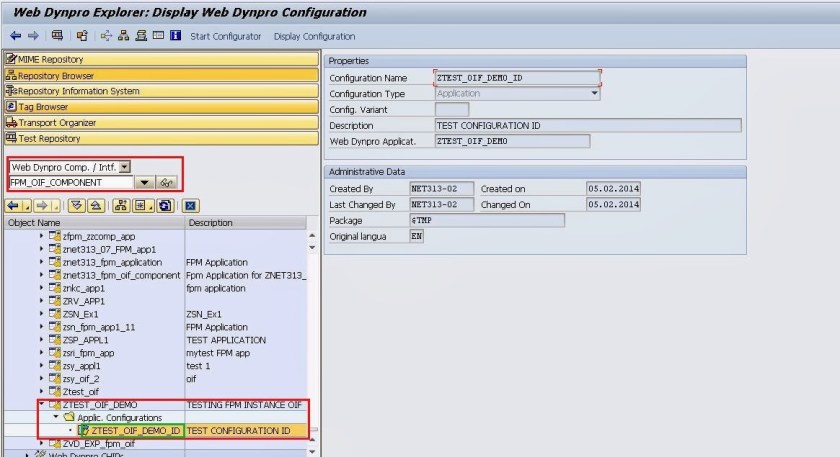The image size is (840, 457).
Task: Click the Start Configurator button
Action: point(225,36)
